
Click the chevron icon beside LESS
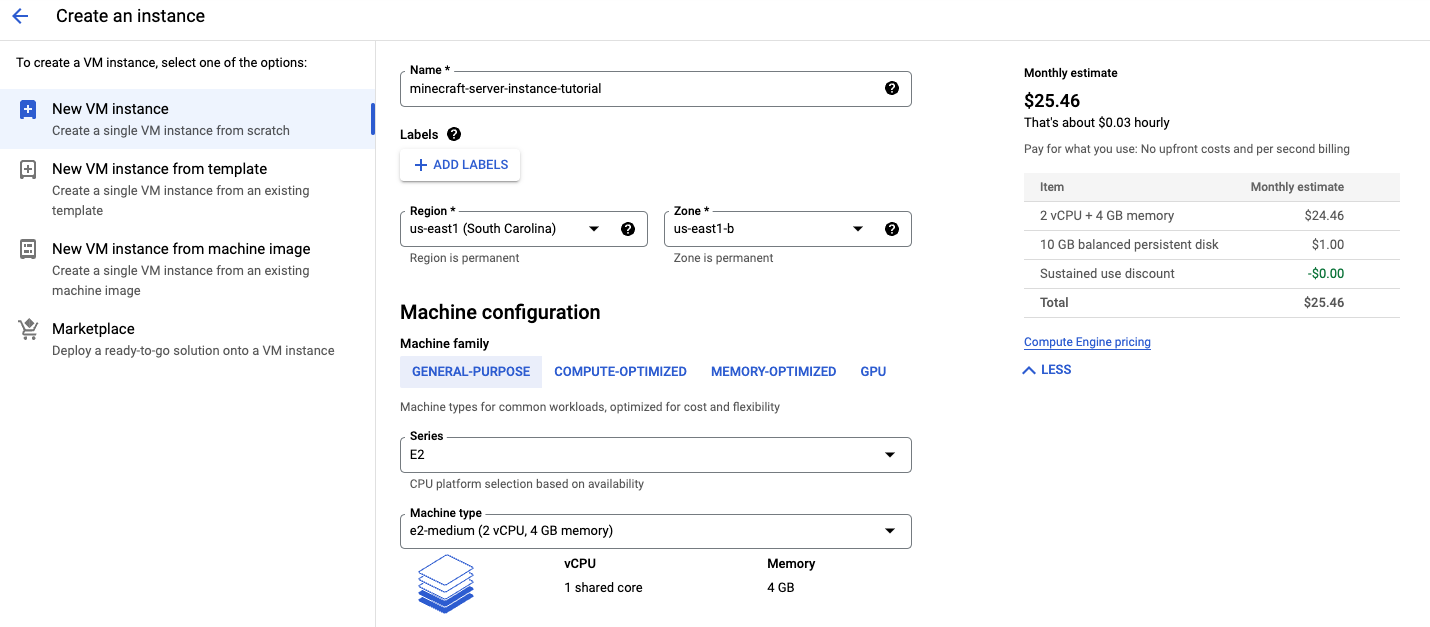point(1029,370)
